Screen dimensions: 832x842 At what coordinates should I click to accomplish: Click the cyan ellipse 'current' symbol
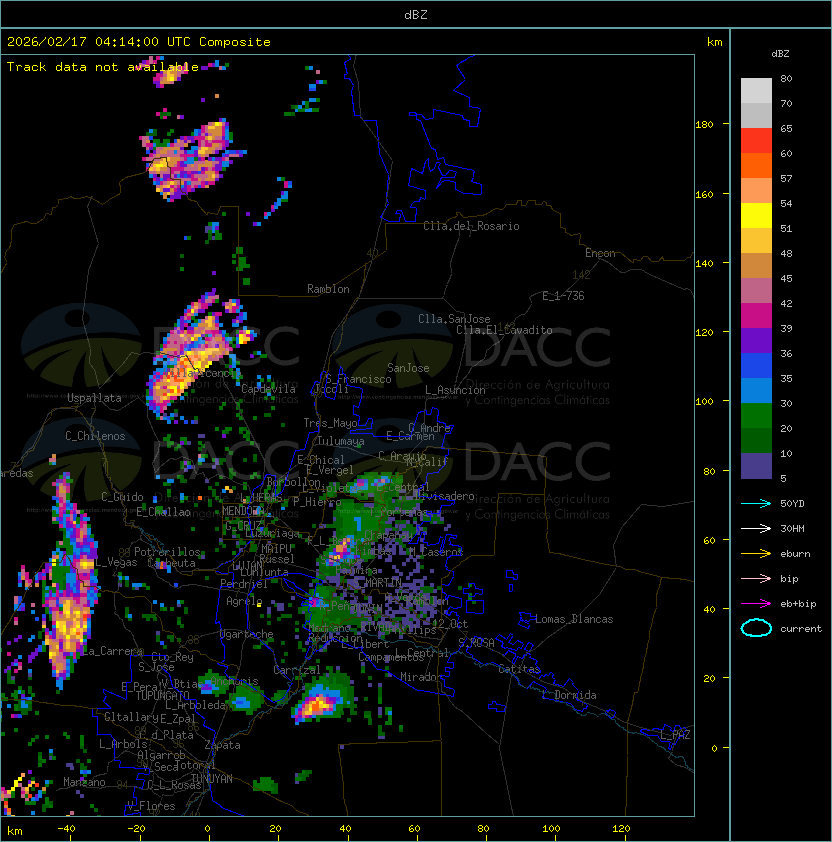pyautogui.click(x=756, y=628)
